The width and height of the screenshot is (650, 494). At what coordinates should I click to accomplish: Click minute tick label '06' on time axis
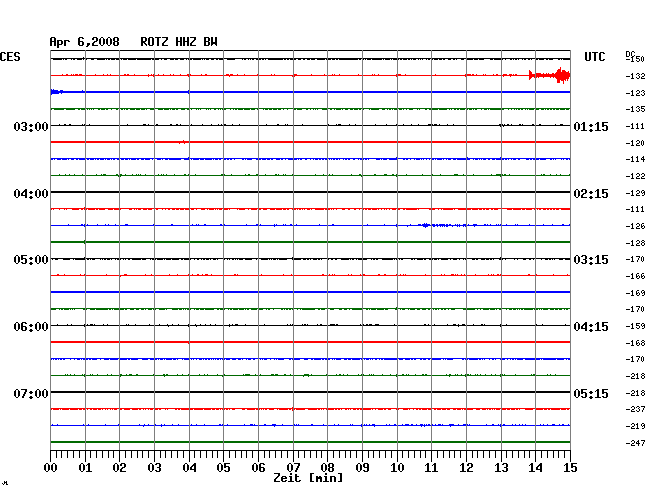click(x=258, y=468)
